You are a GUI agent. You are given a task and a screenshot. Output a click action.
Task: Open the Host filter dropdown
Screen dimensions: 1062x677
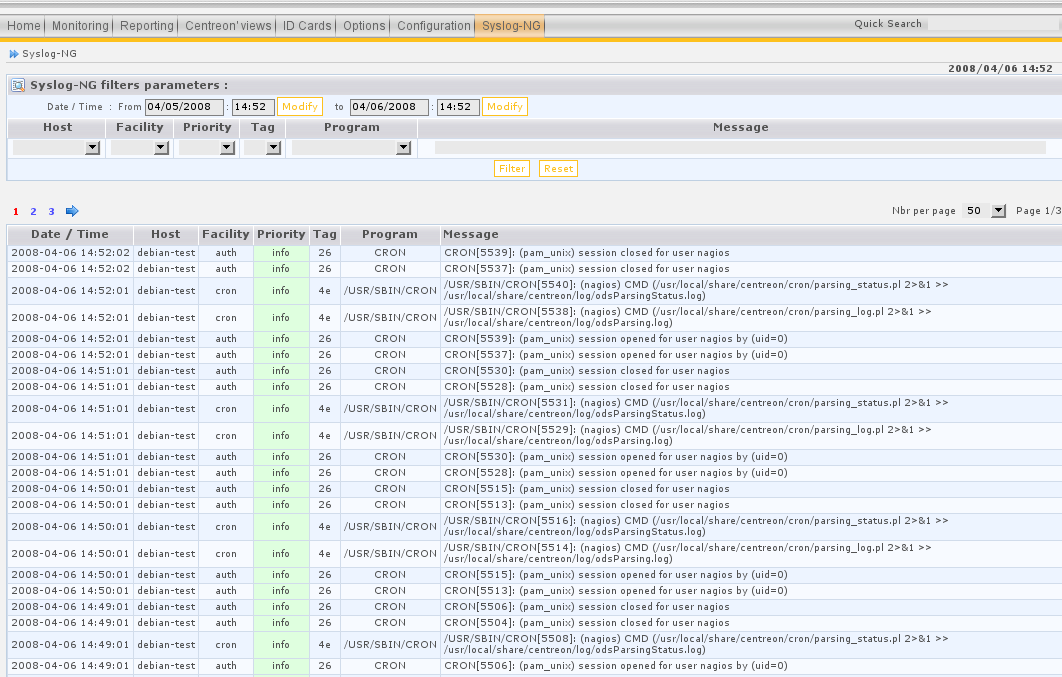point(57,148)
